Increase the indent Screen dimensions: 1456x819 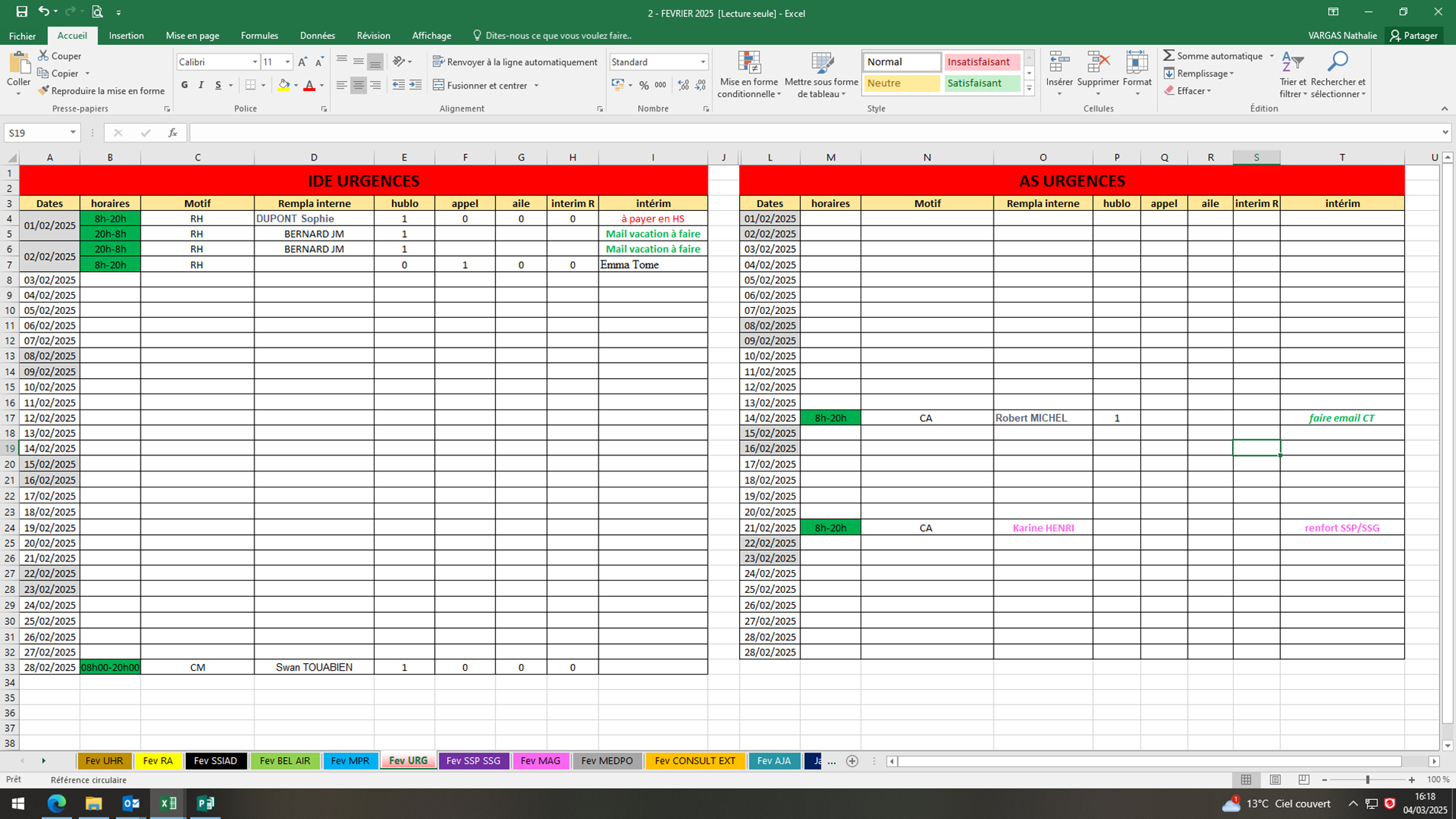[x=415, y=86]
